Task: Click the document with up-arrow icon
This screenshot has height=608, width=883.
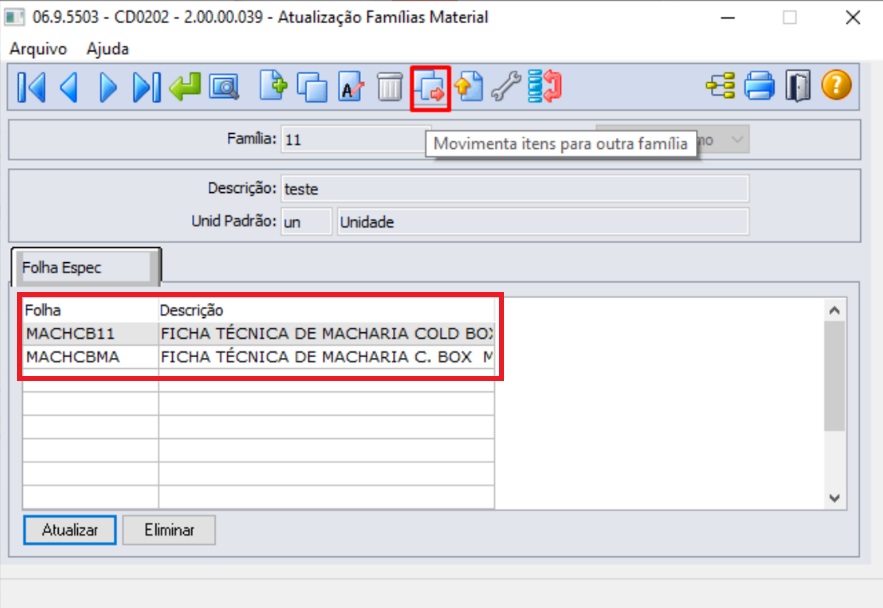Action: click(x=469, y=87)
